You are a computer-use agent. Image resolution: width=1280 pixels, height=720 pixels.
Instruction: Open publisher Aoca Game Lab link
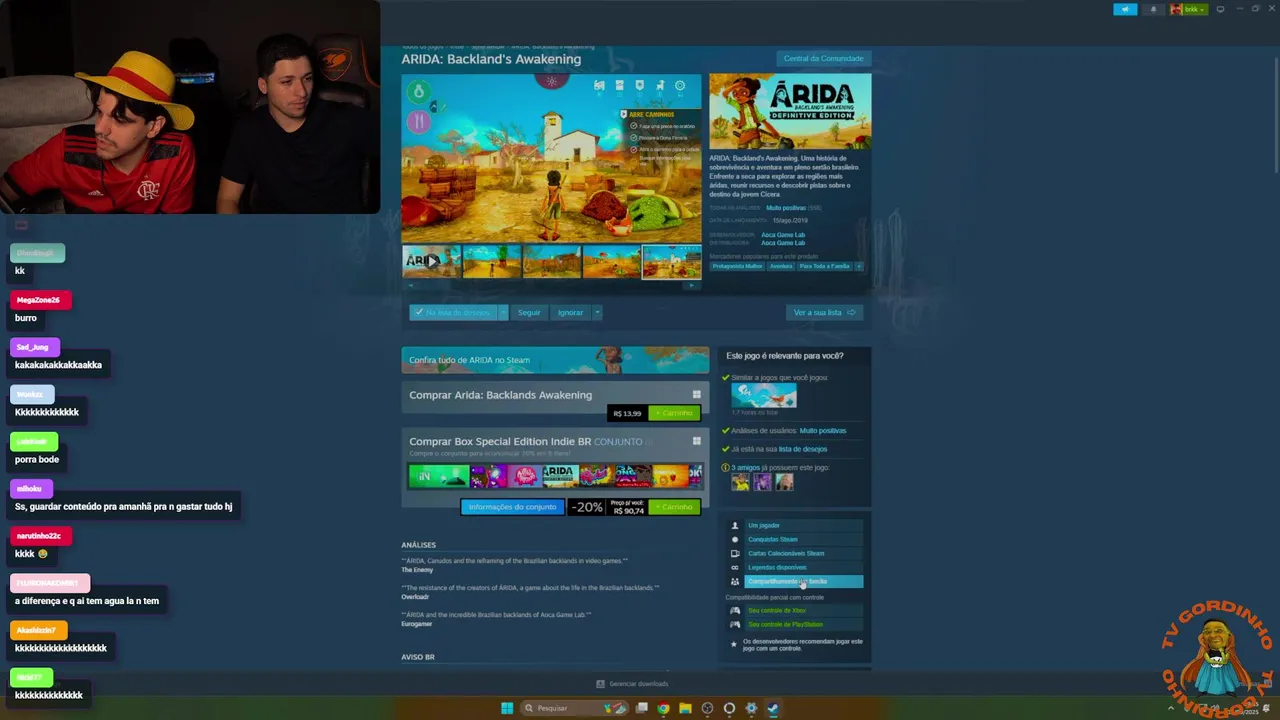pyautogui.click(x=783, y=243)
